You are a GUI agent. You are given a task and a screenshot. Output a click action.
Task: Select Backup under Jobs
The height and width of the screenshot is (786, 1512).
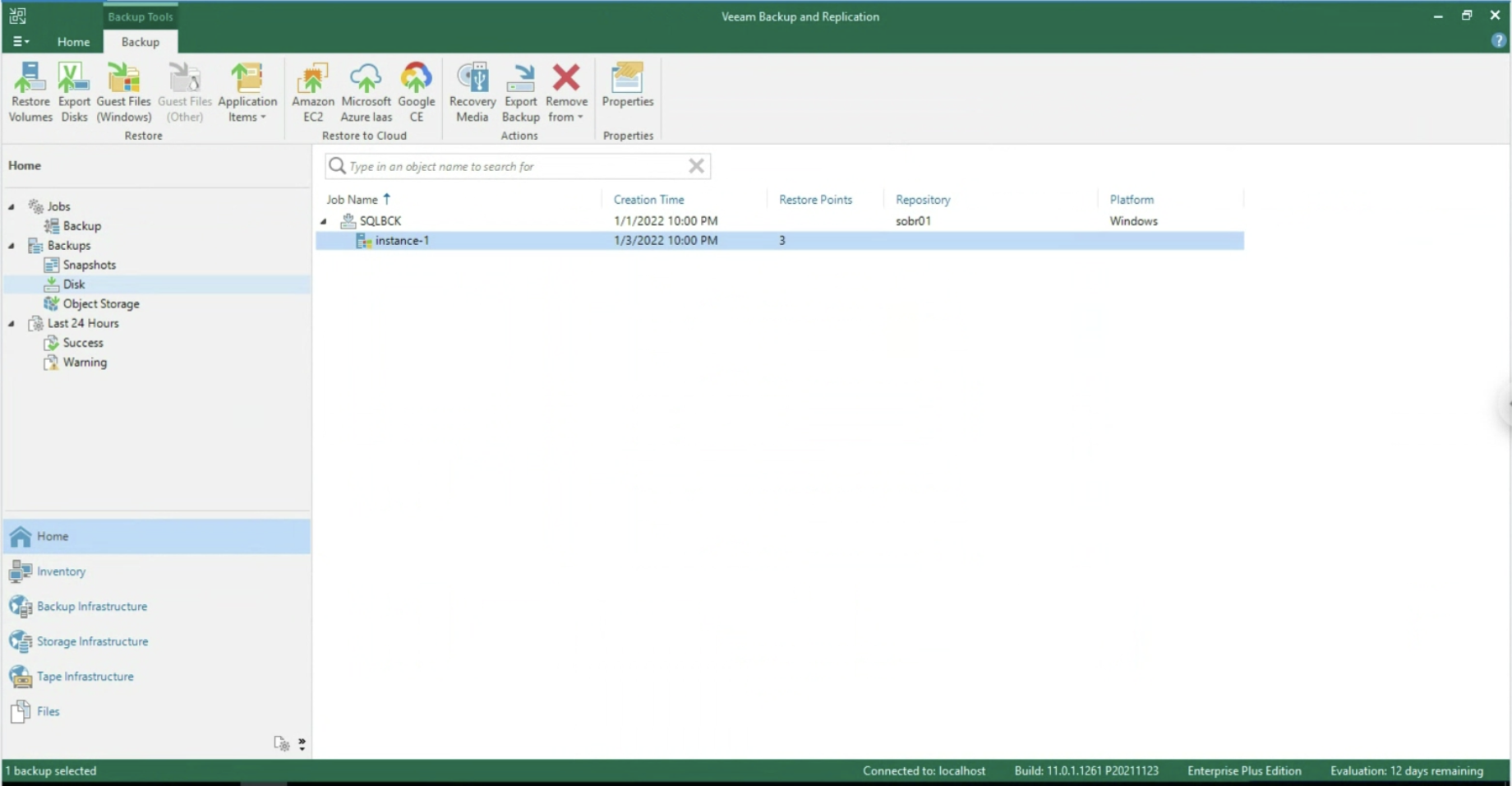(81, 226)
